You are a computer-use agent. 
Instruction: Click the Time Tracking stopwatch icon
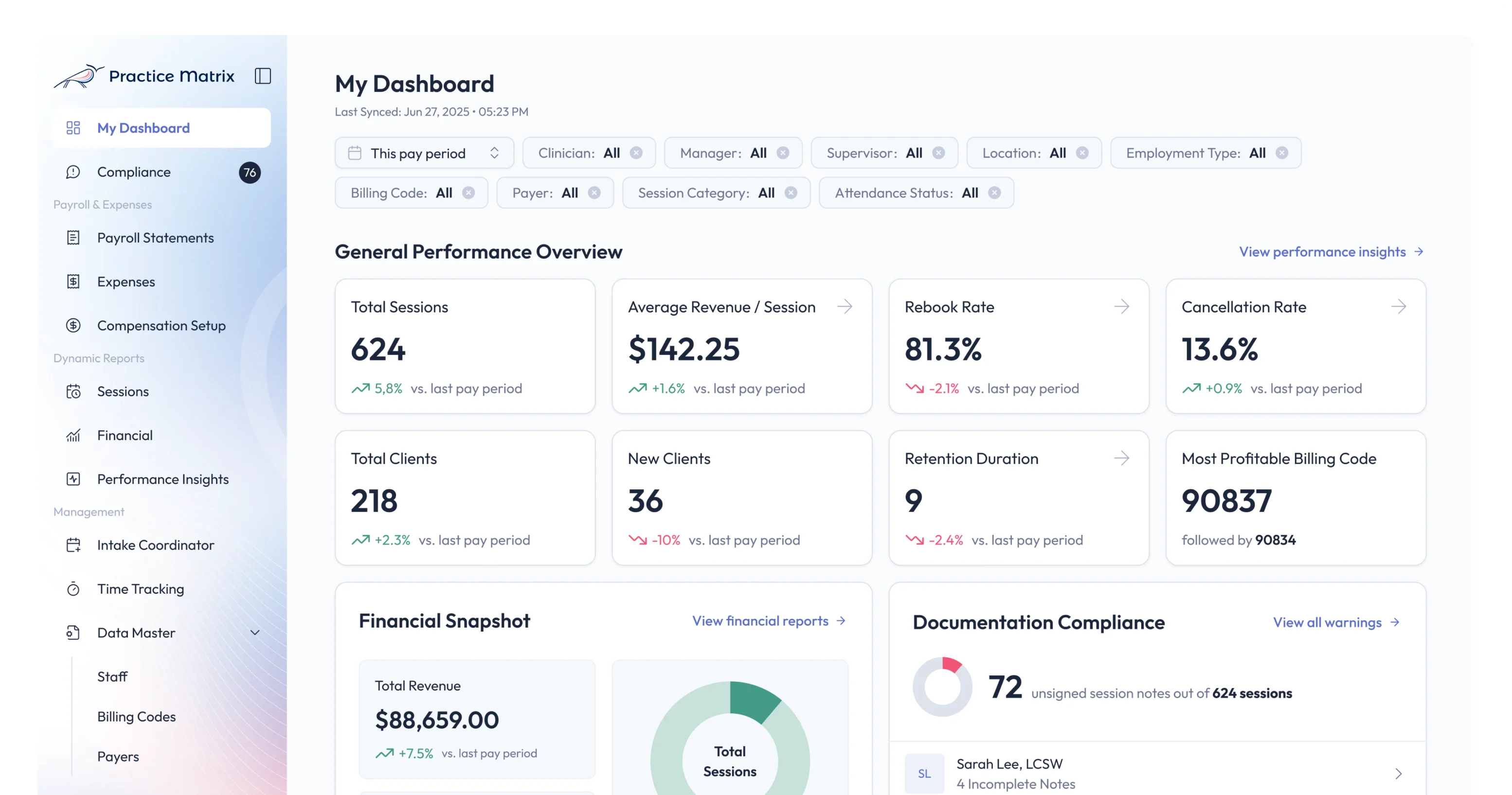click(73, 588)
